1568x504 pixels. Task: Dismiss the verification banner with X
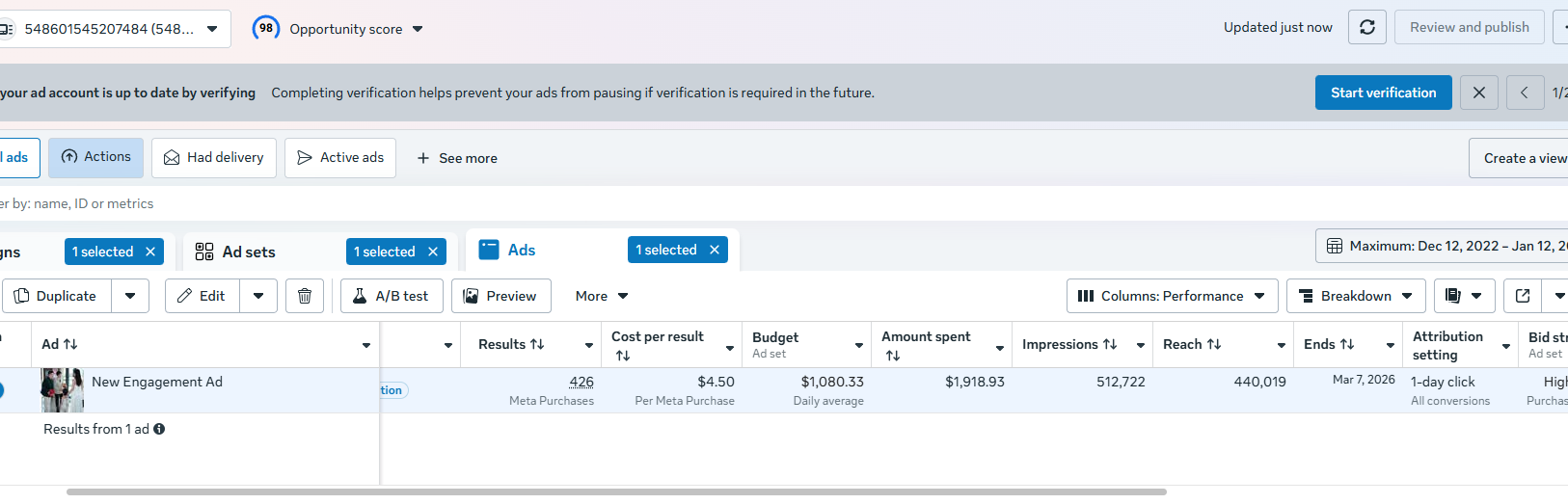coord(1478,93)
